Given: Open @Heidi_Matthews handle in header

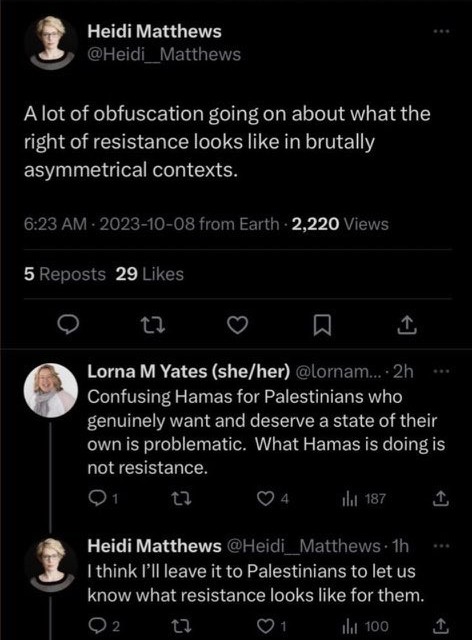Looking at the screenshot, I should 164,54.
